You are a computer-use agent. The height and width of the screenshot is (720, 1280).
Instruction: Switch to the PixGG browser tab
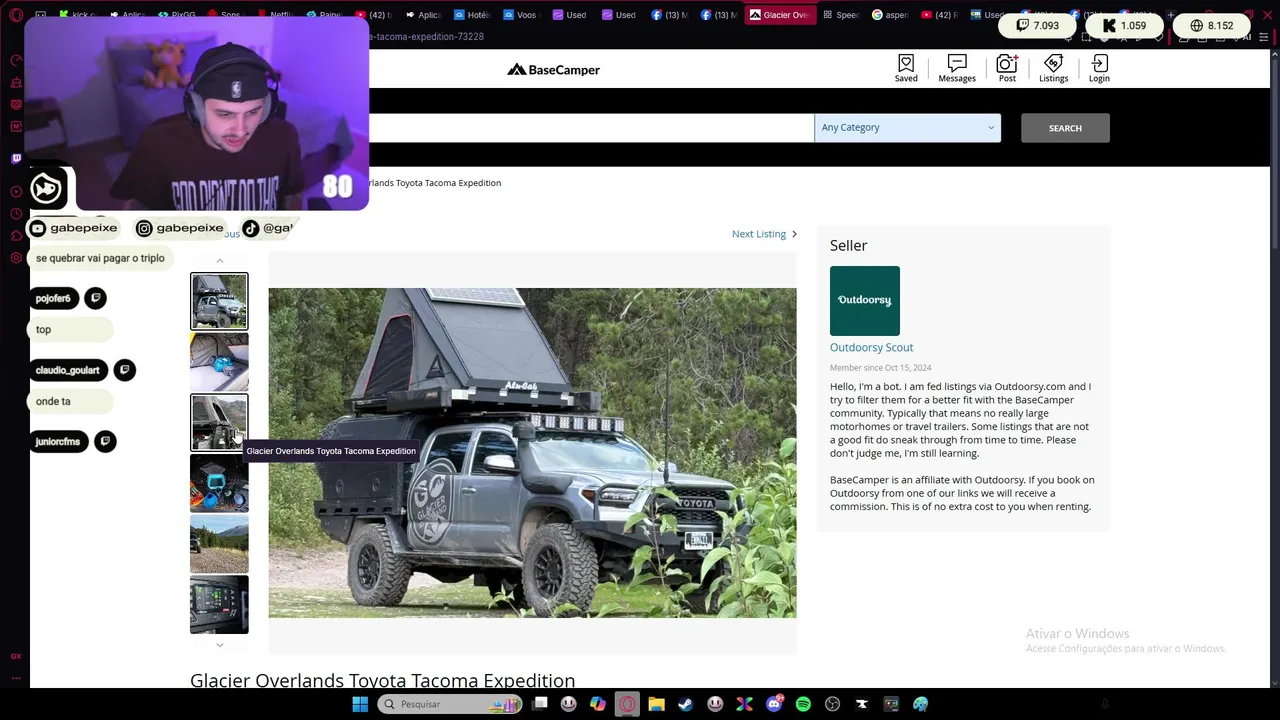pyautogui.click(x=176, y=15)
